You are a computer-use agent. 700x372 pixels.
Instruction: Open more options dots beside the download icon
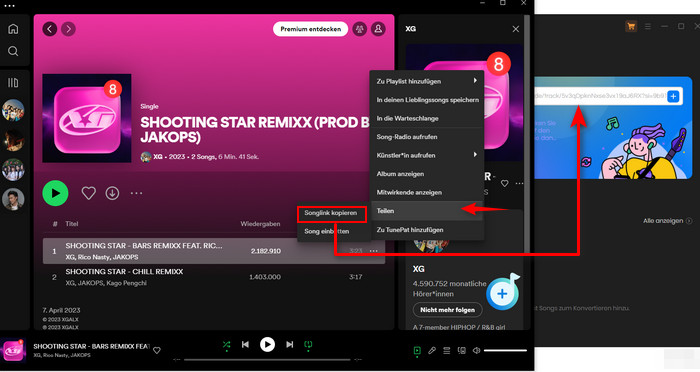pyautogui.click(x=136, y=193)
